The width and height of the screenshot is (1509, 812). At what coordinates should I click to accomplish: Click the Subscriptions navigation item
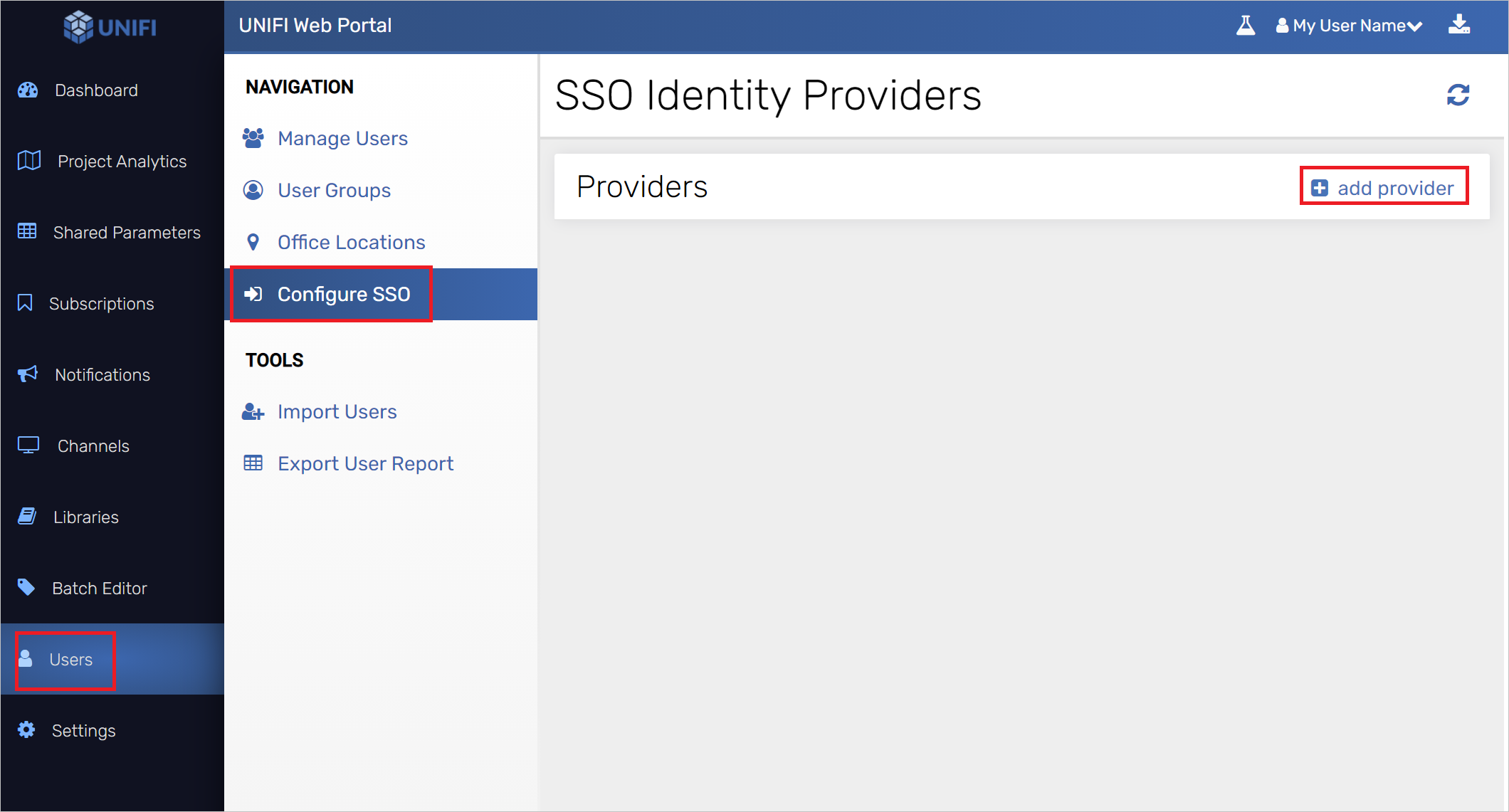(100, 303)
